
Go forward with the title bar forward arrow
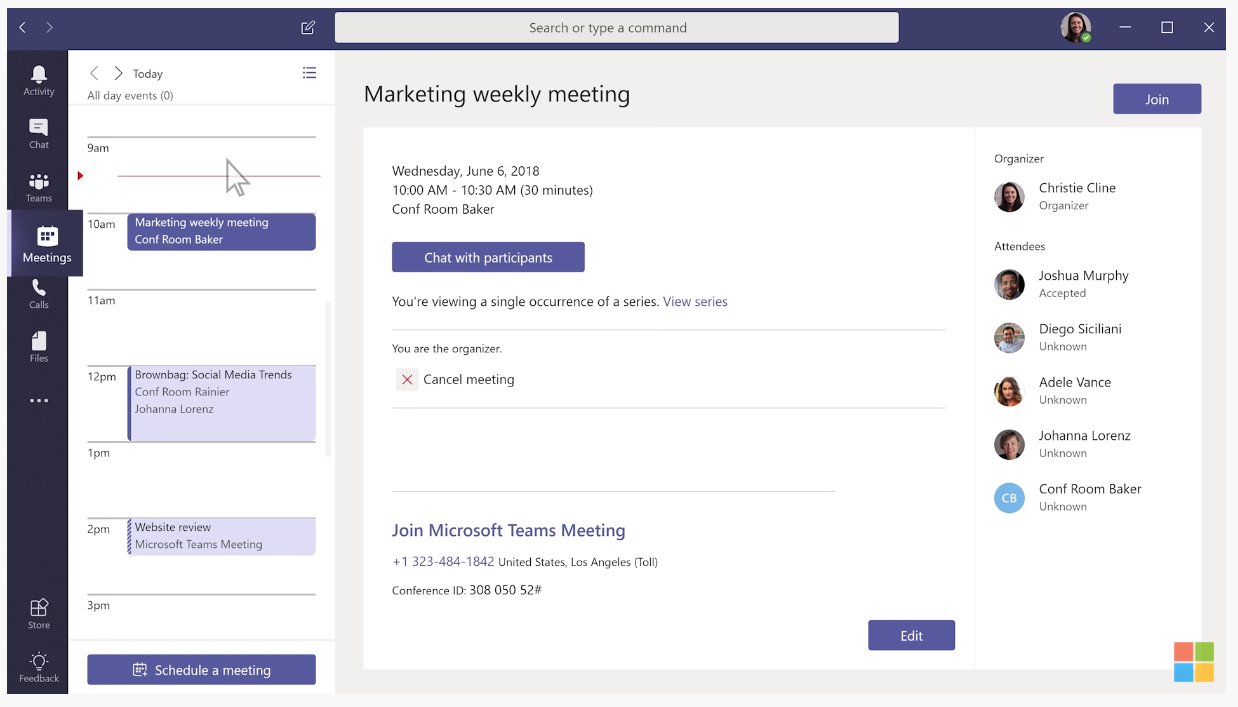[x=49, y=28]
